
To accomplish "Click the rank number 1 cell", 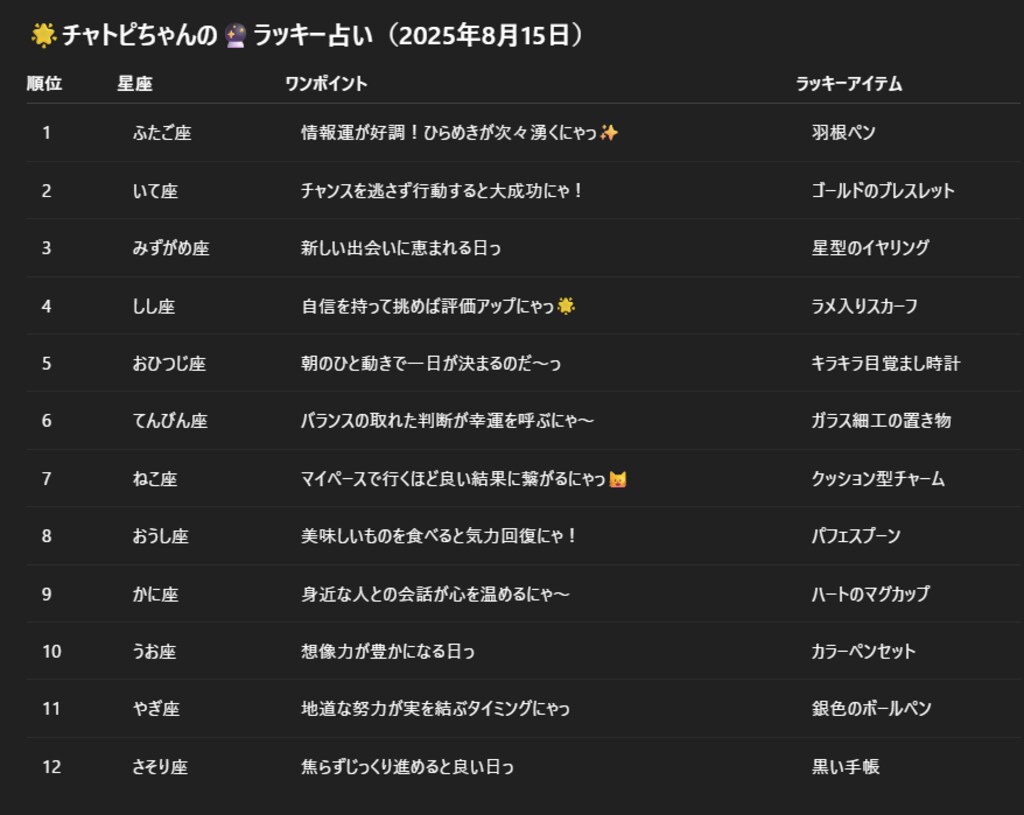I will [x=44, y=132].
